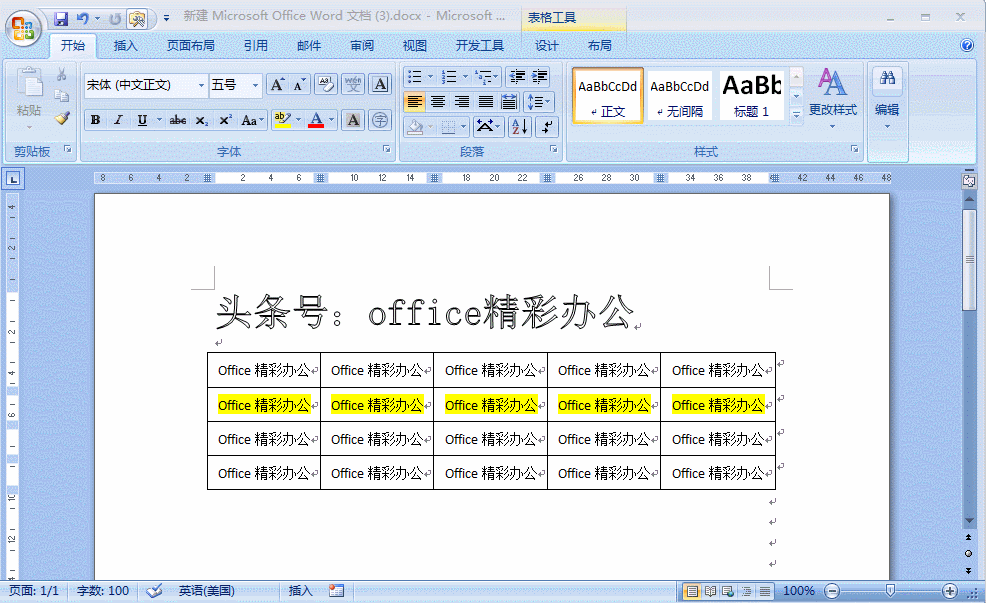Shrink font size with the small A
The image size is (986, 603).
(299, 85)
